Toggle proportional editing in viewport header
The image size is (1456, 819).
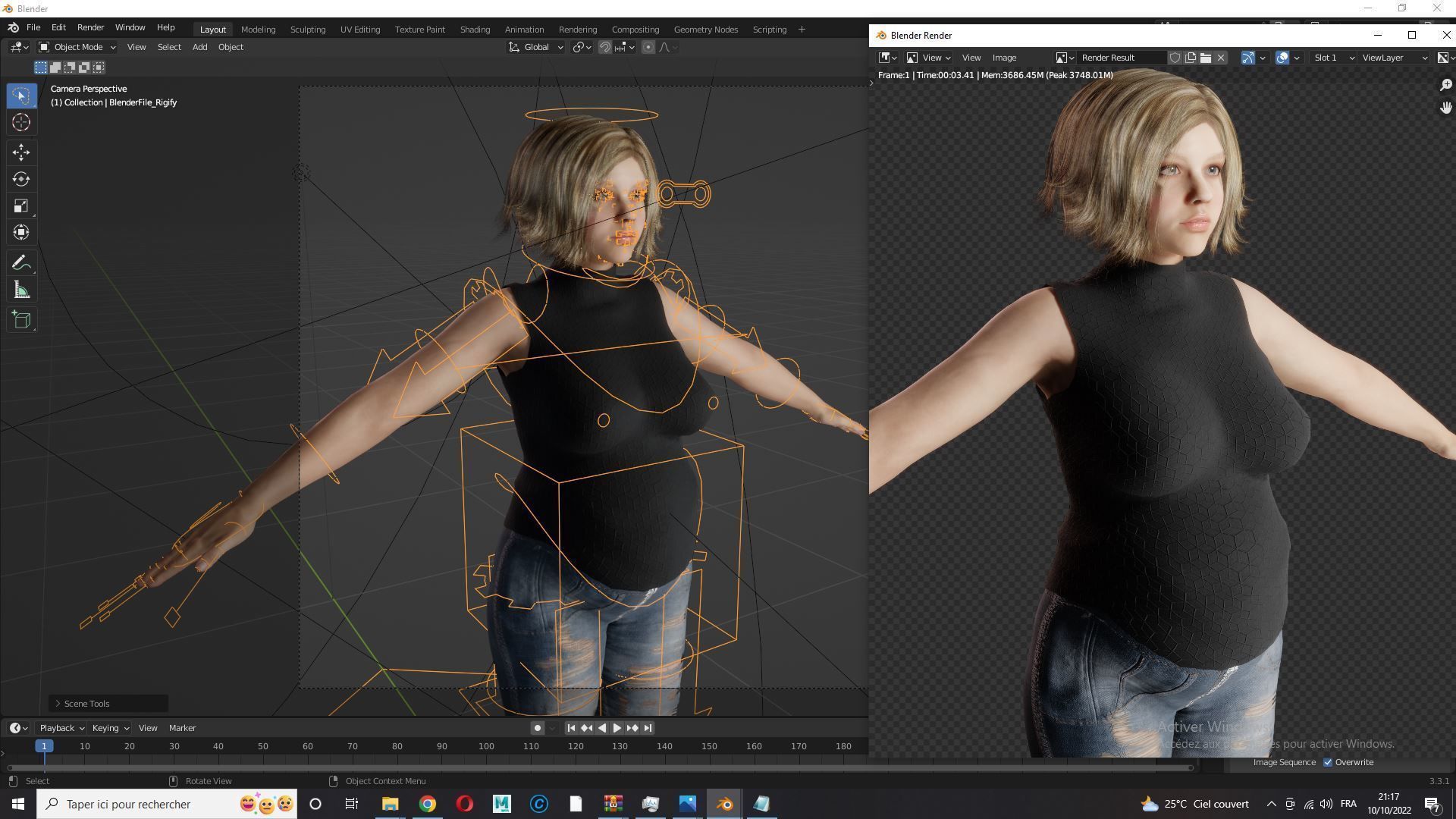pos(648,47)
